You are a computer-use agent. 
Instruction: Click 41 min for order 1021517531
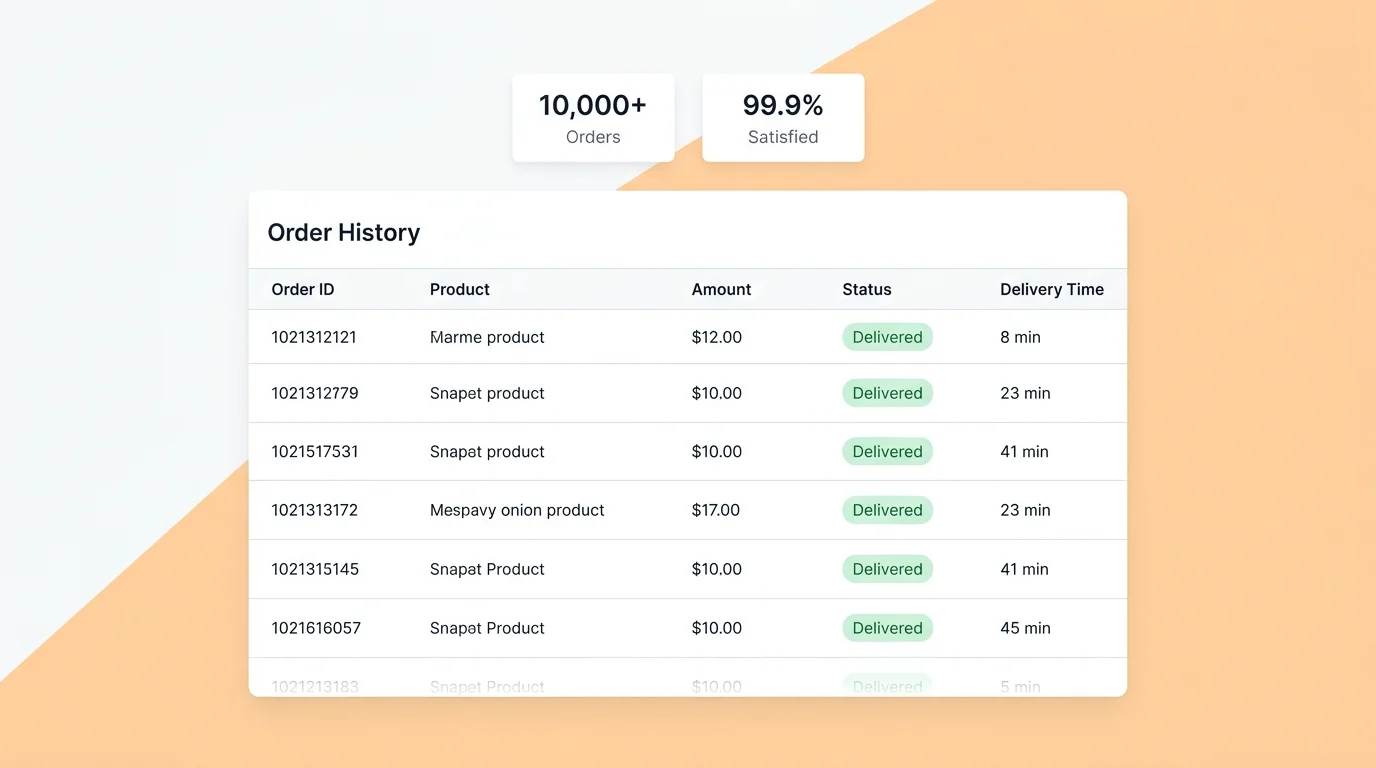[x=1024, y=451]
